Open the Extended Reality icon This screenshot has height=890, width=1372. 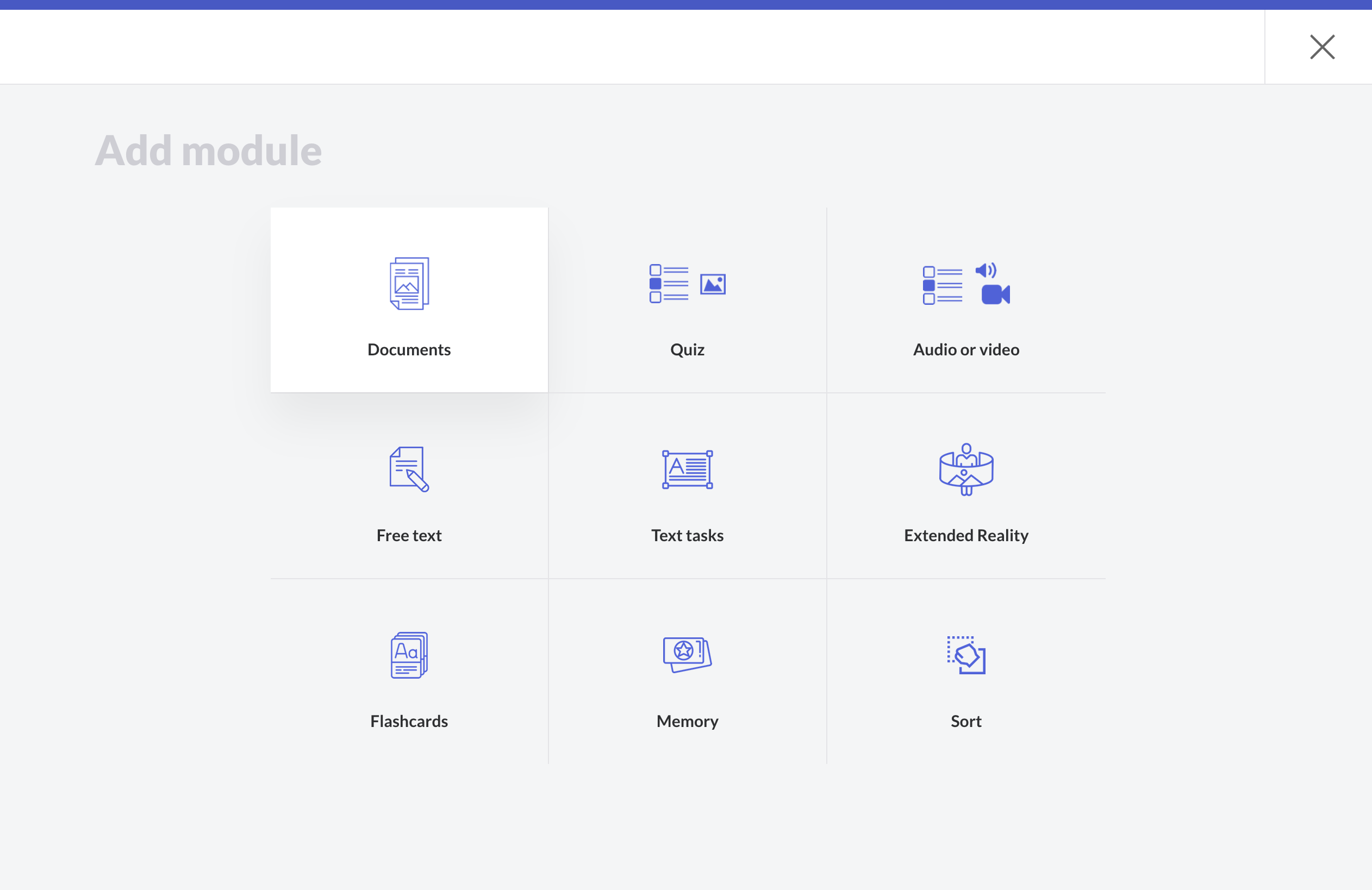click(966, 469)
